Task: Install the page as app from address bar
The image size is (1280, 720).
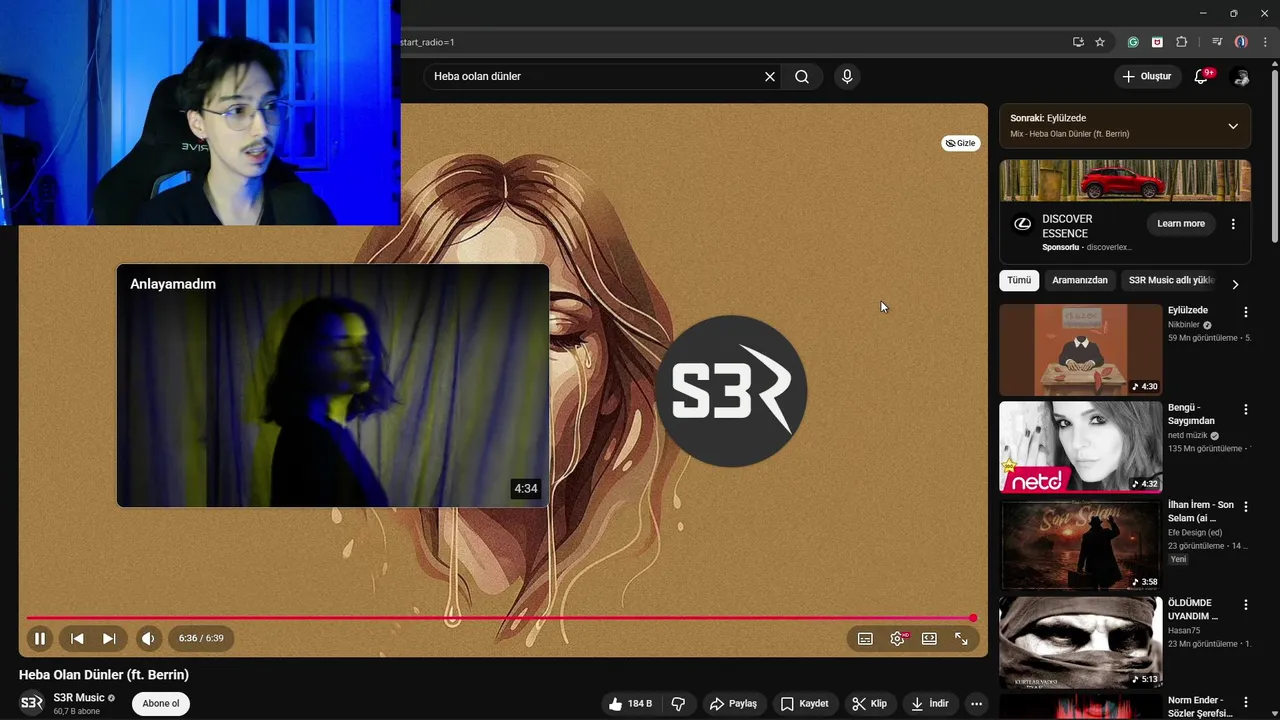Action: pyautogui.click(x=1078, y=42)
